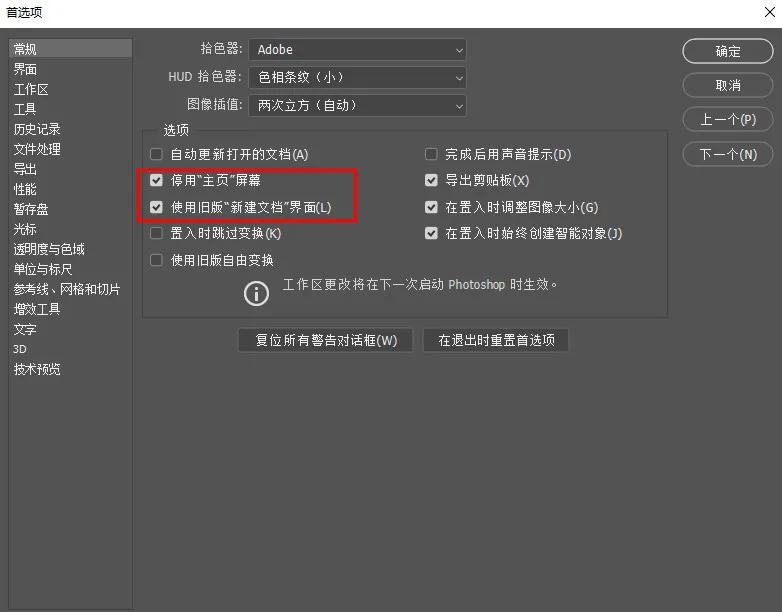Uncheck 使用旧版"新建文档"界面(L) checkbox
The image size is (782, 612).
point(156,207)
